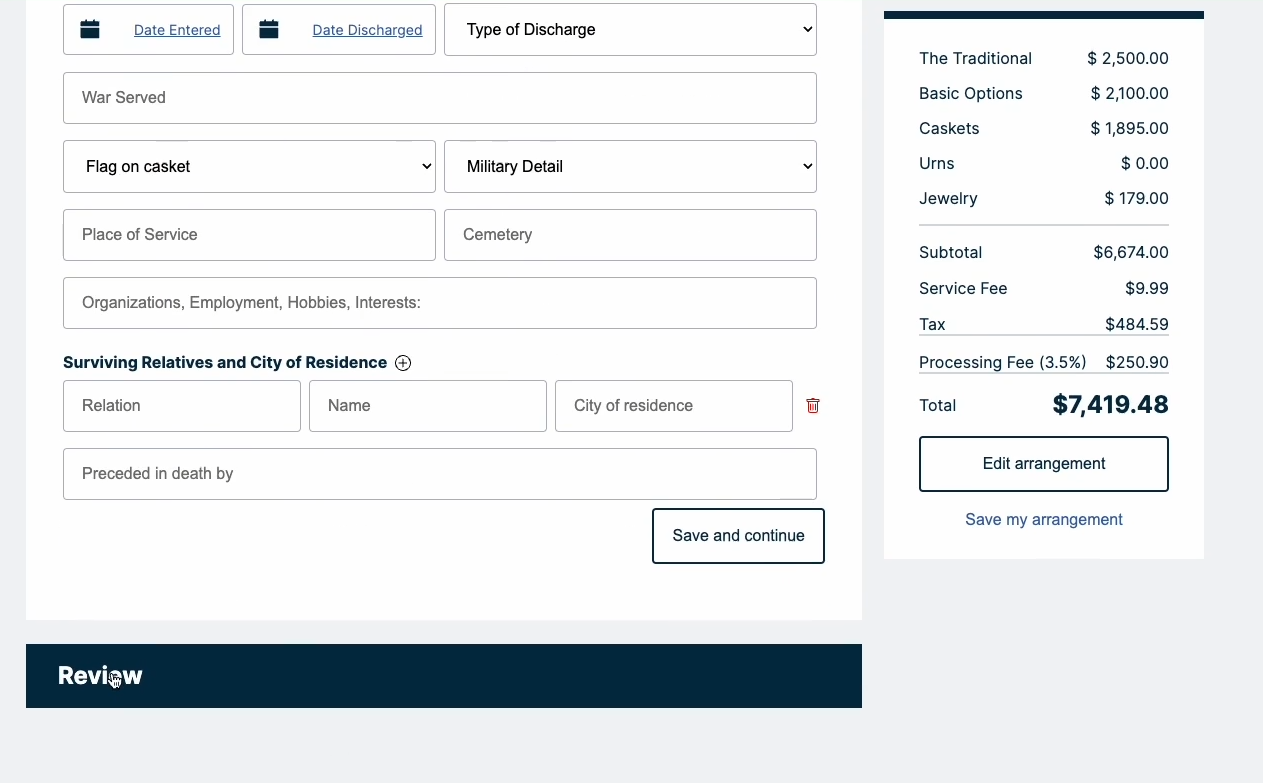Click the Relation input field
This screenshot has height=783, width=1263.
182,405
